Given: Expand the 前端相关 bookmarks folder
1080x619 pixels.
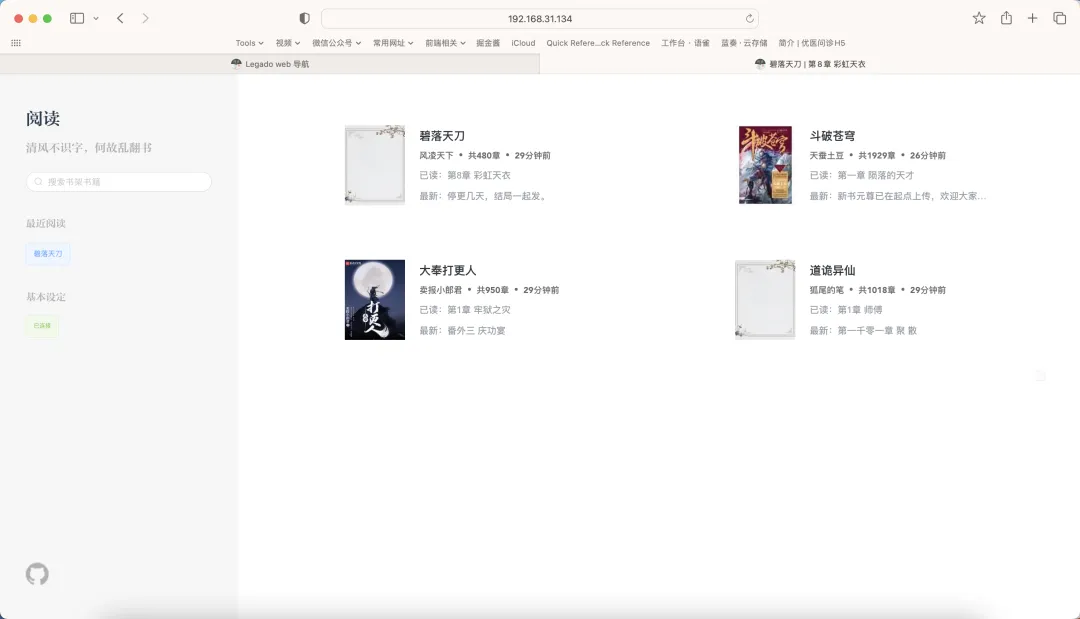Looking at the screenshot, I should coord(445,43).
